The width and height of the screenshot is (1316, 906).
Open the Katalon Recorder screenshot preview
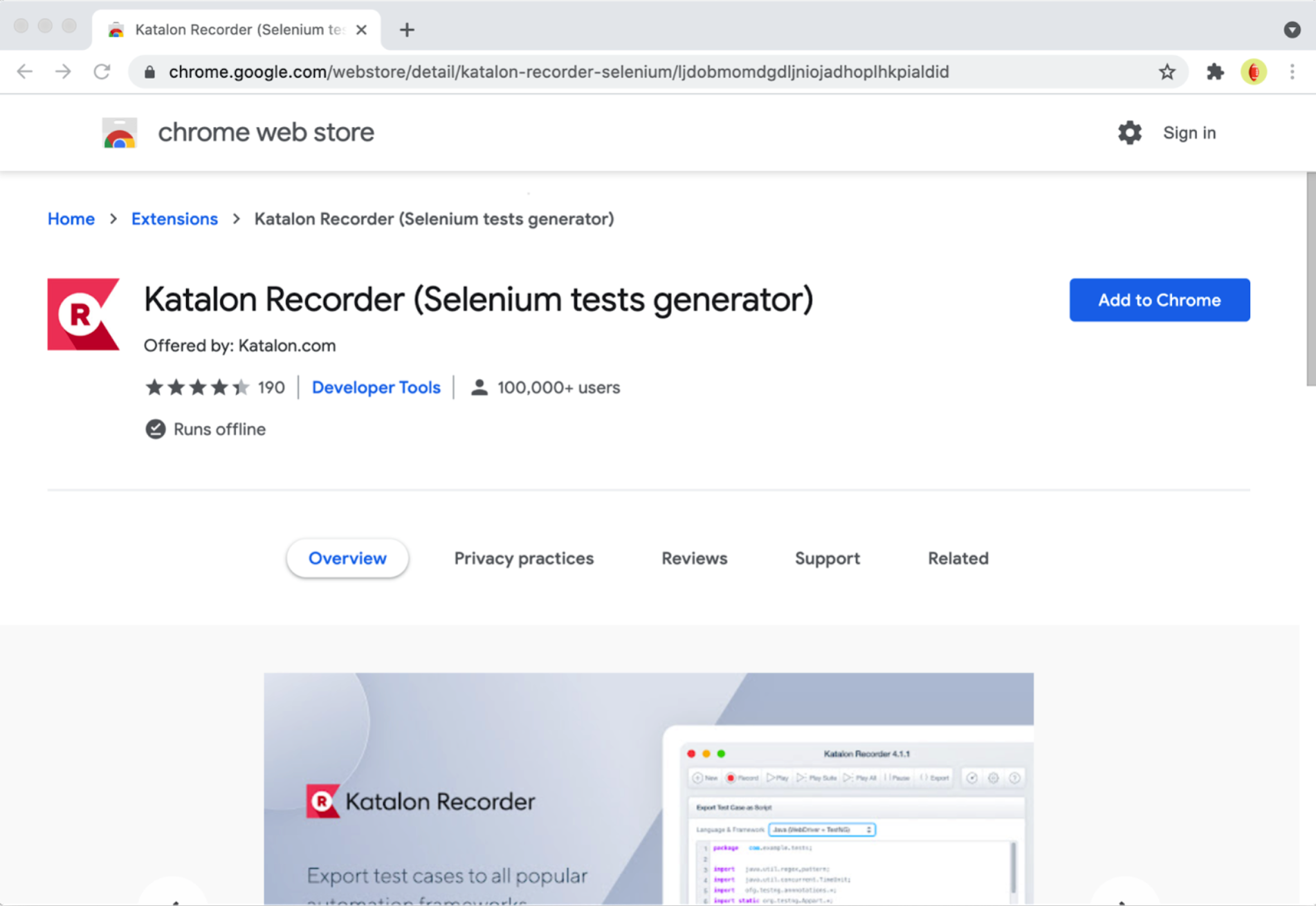point(648,788)
